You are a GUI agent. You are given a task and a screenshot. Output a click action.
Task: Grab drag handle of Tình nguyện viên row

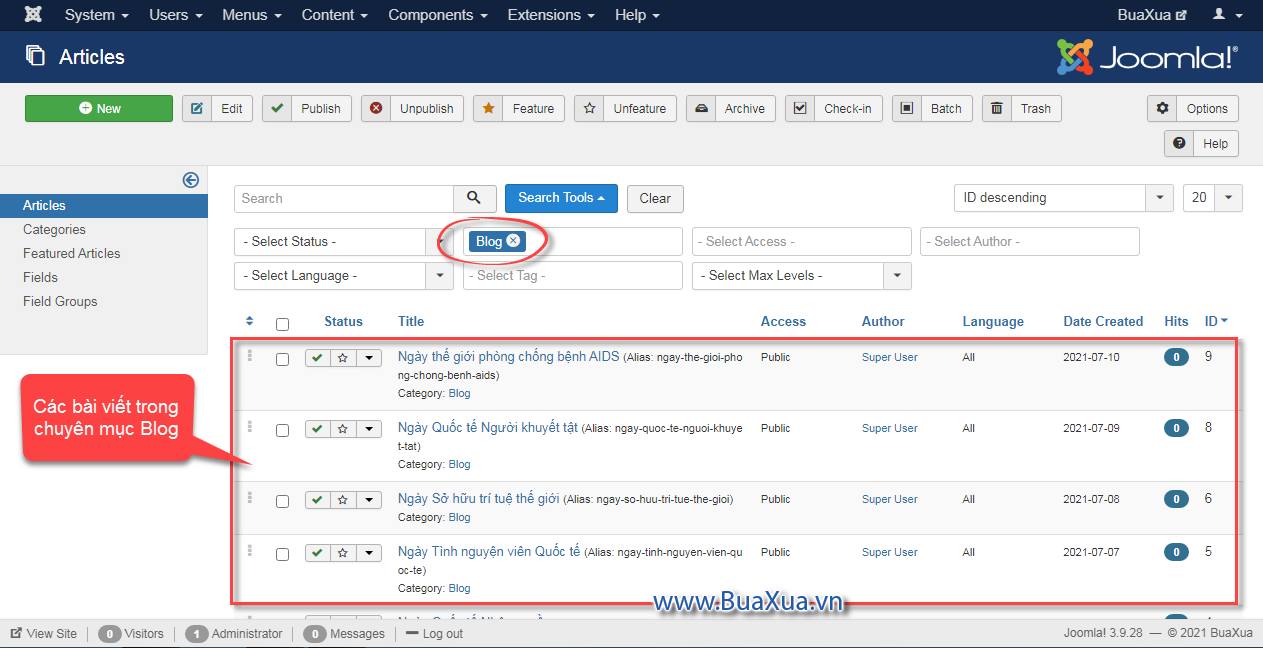(x=250, y=551)
